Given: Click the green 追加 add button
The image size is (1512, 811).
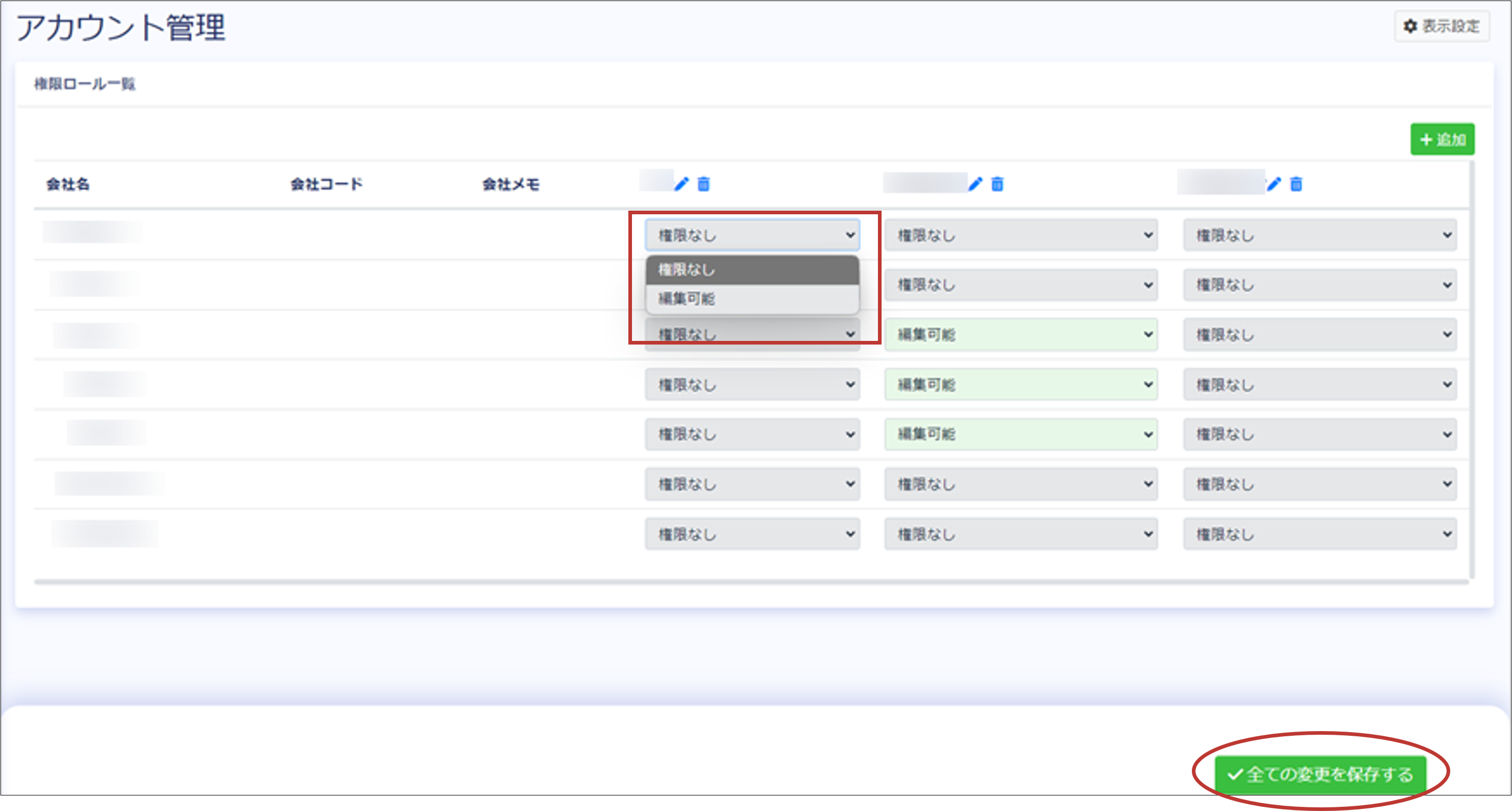Looking at the screenshot, I should (1442, 140).
